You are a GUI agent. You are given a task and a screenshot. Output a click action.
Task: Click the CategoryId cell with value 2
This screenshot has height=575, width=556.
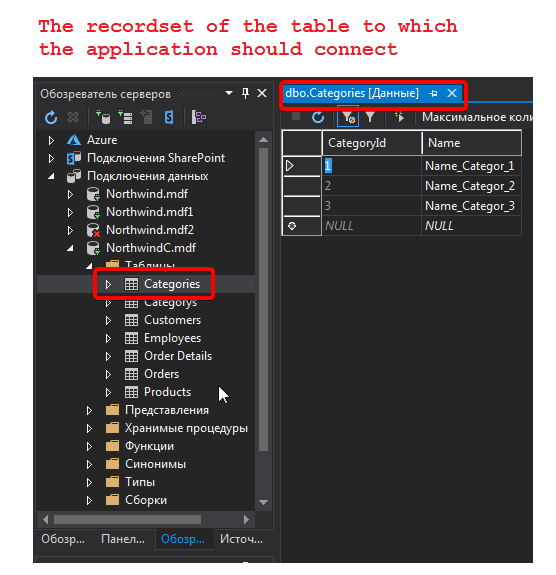coord(372,186)
